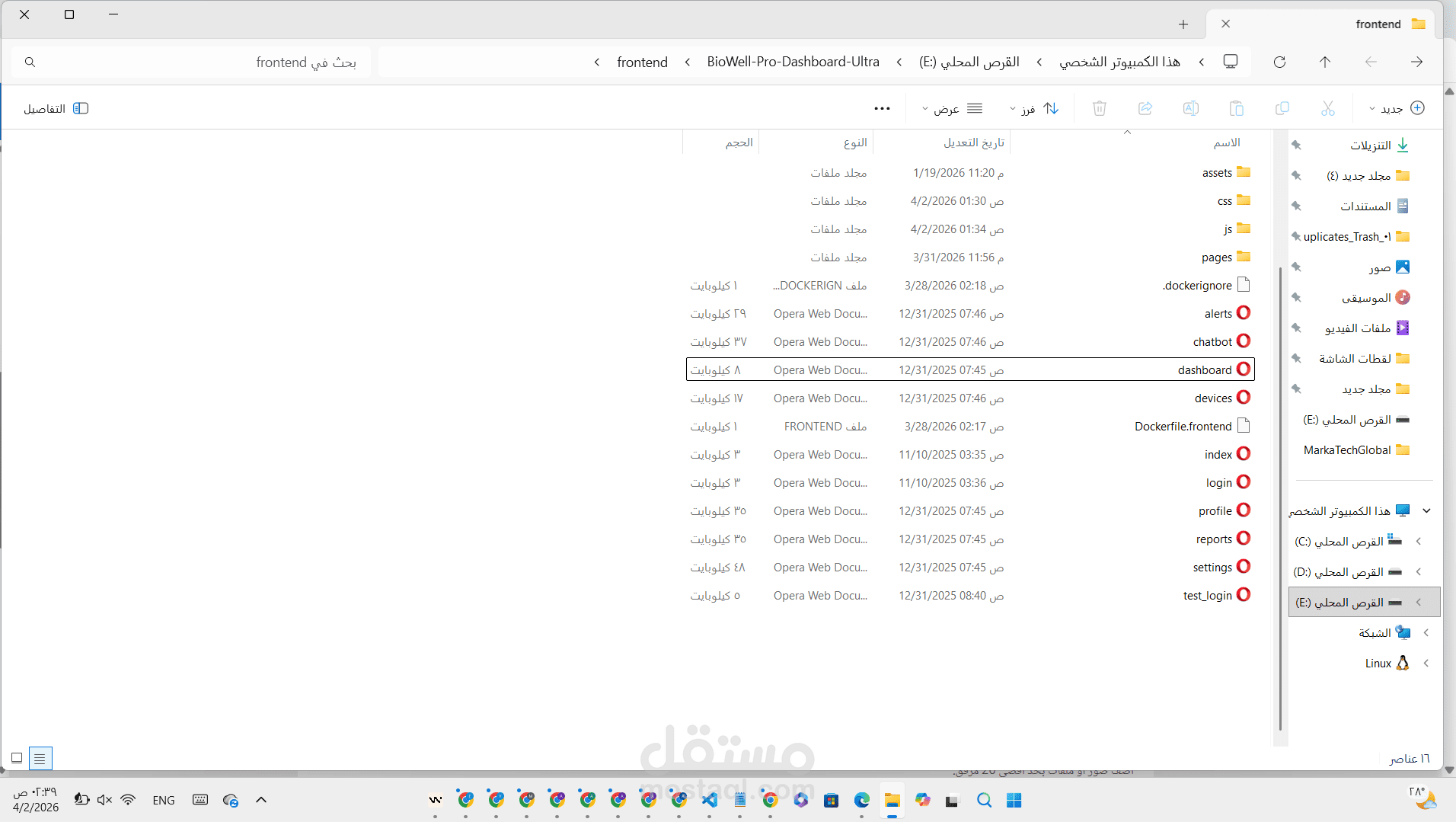Open the جديد new item menu
Image resolution: width=1456 pixels, height=822 pixels.
pos(1397,108)
